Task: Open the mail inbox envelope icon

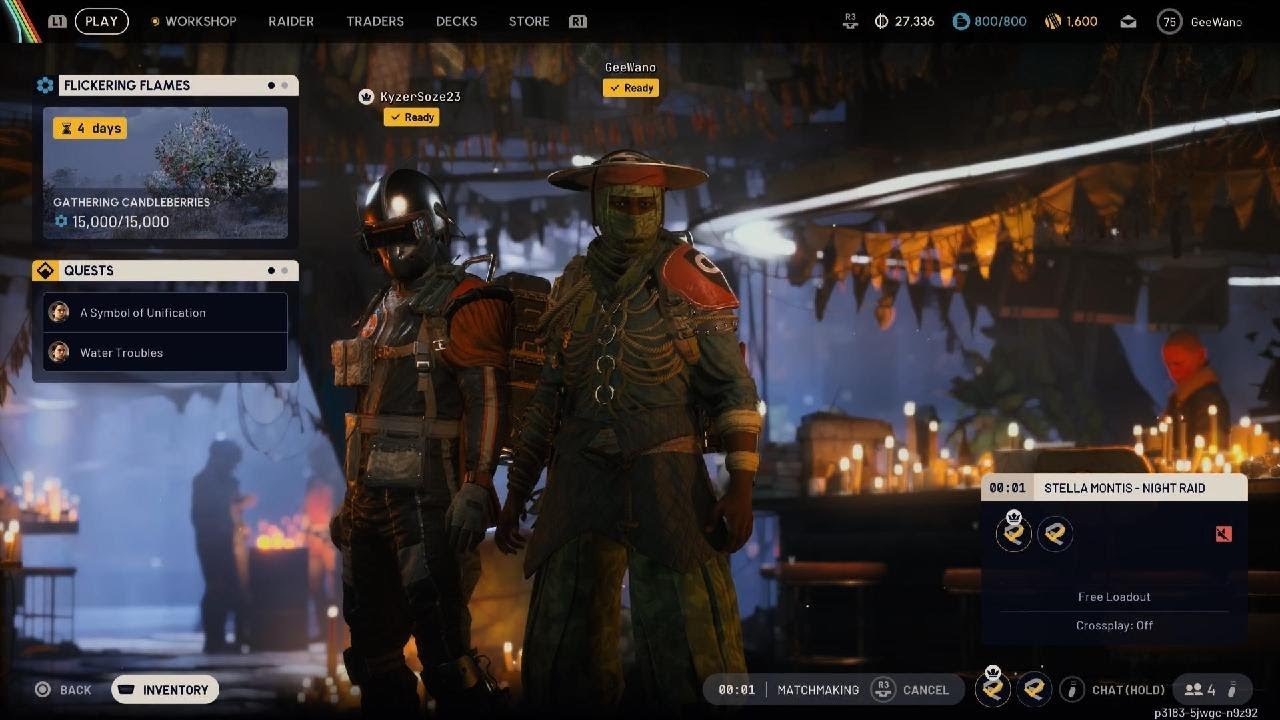Action: click(x=1128, y=21)
